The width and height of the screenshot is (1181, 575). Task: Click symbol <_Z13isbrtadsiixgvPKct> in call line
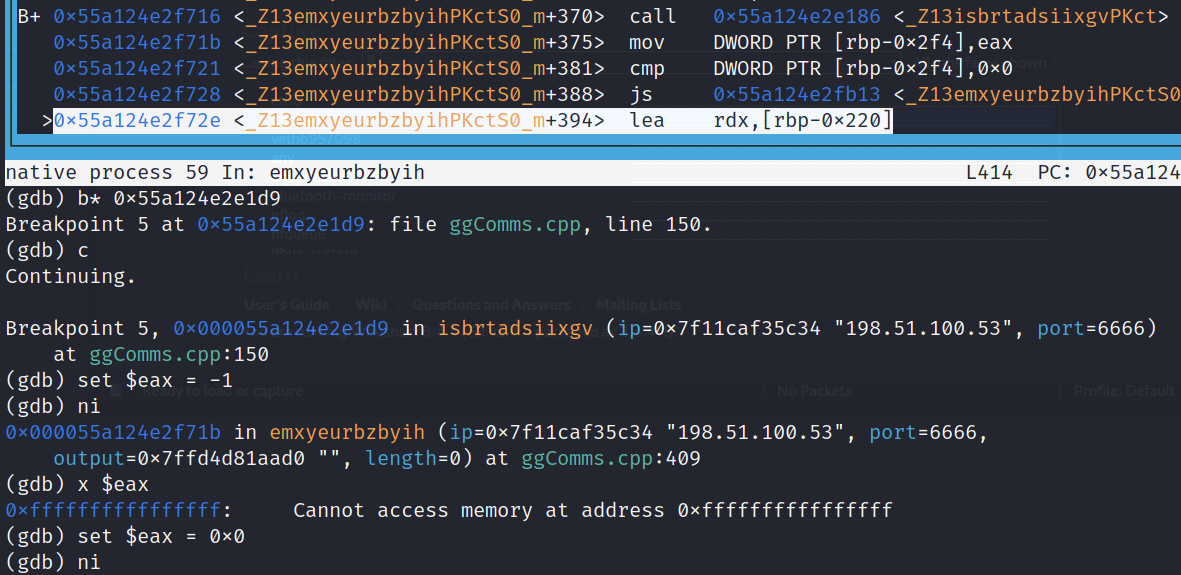tap(1032, 17)
